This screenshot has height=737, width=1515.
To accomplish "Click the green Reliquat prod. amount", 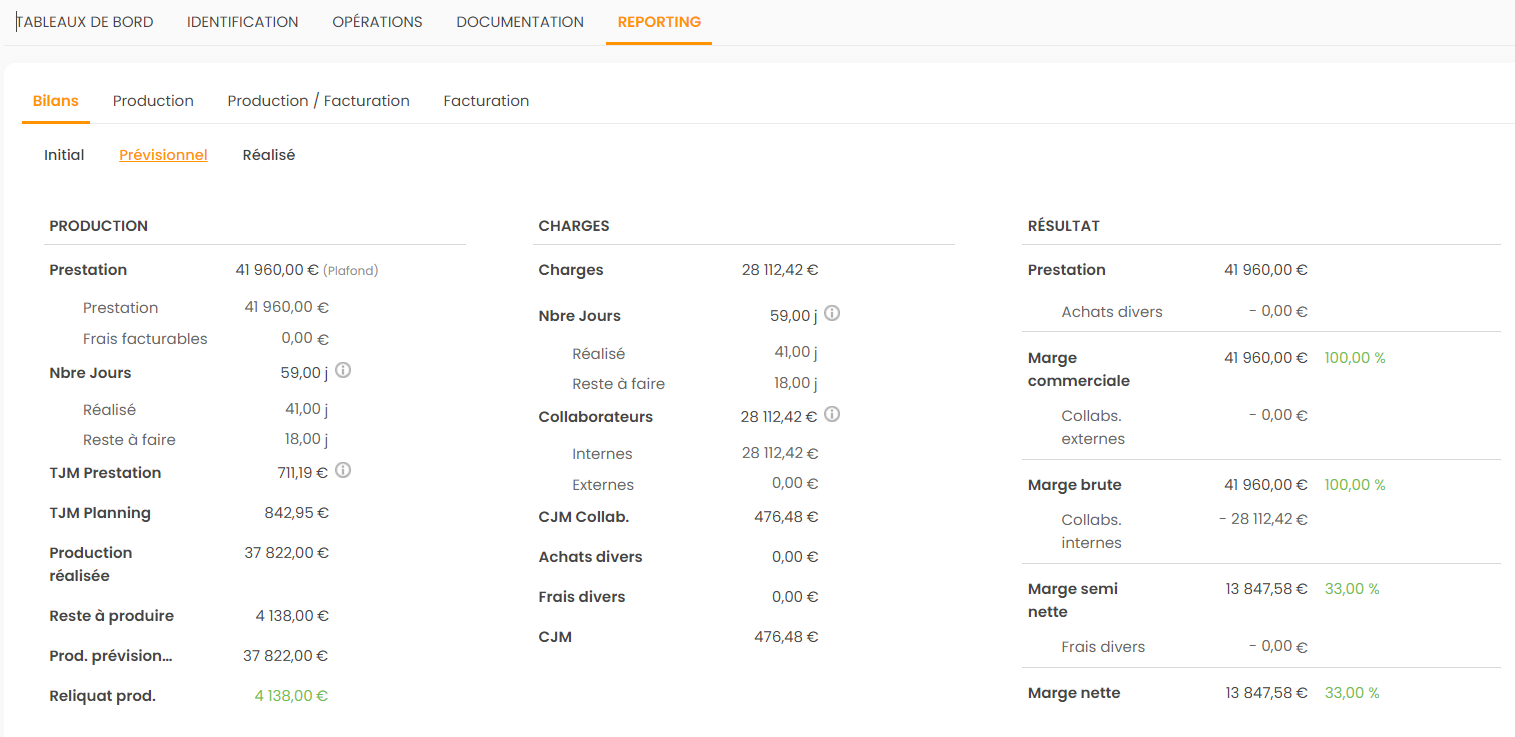I will (x=291, y=696).
